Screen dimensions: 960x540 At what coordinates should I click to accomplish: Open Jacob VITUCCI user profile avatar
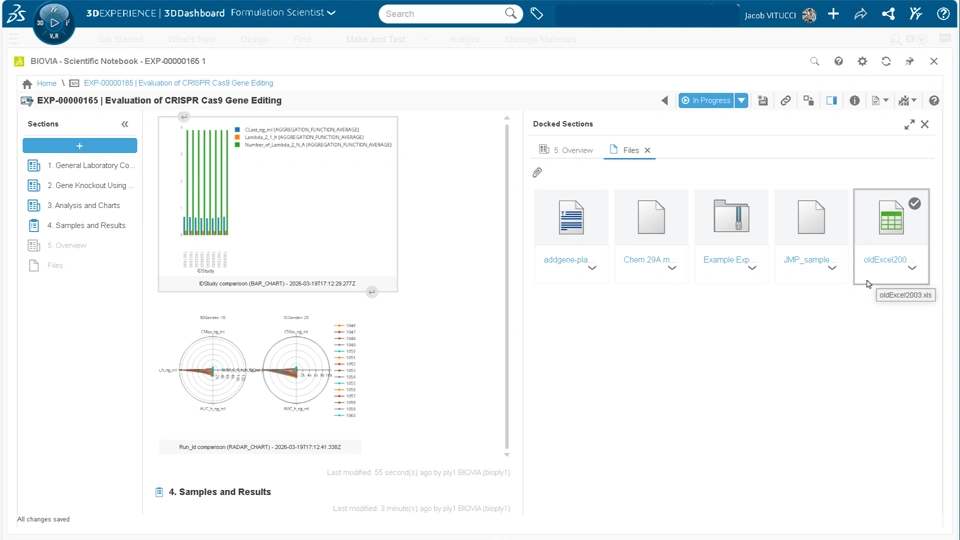[809, 15]
